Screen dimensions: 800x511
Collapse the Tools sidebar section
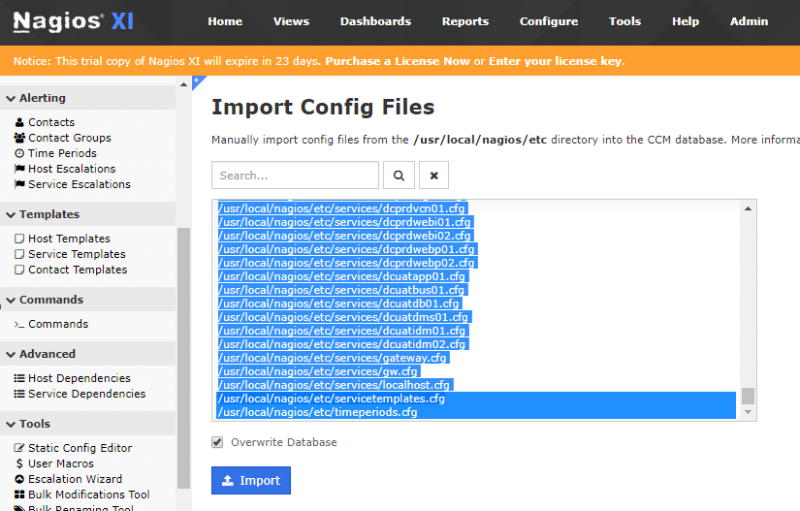(88, 424)
